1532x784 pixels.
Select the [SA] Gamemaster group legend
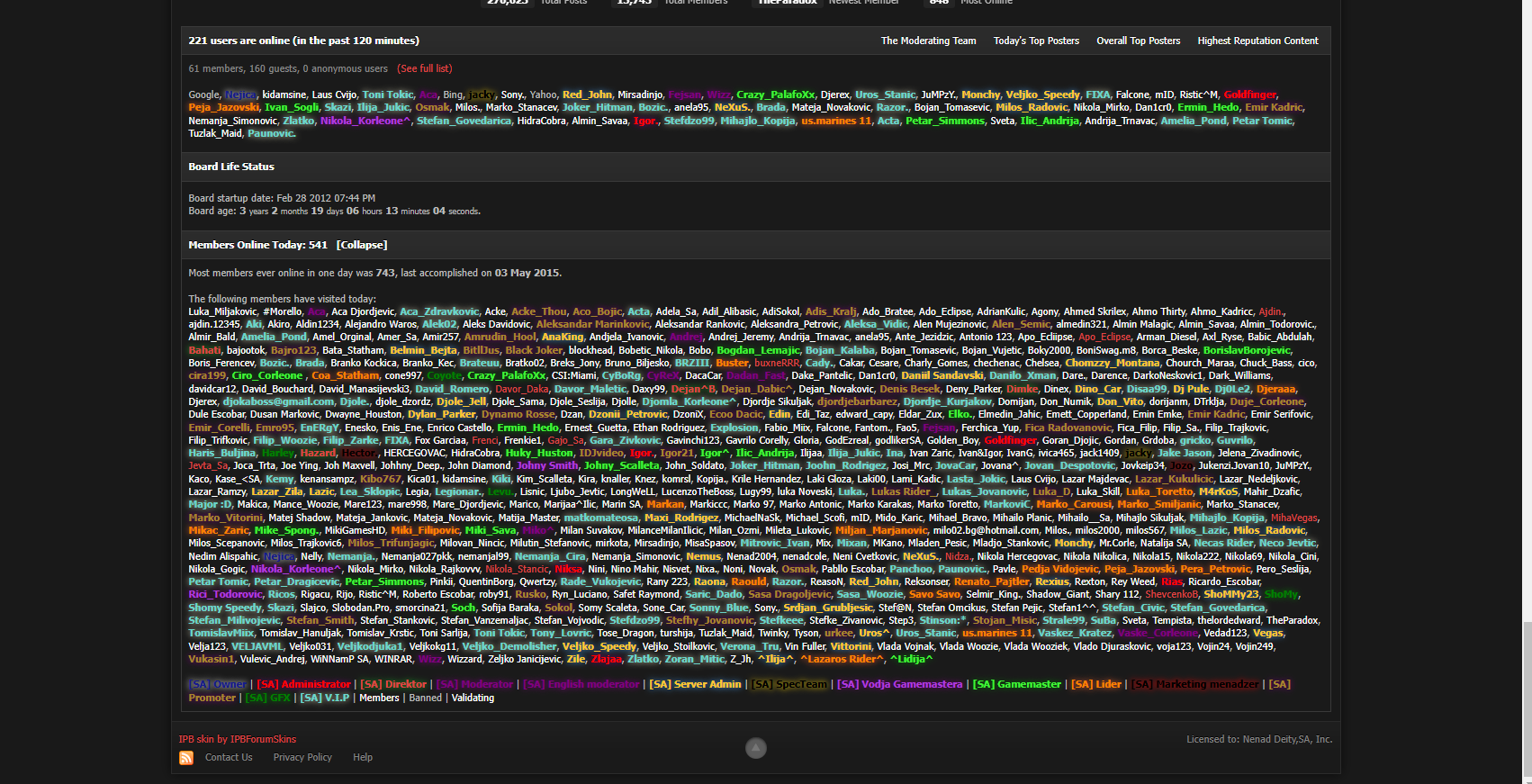tap(1017, 684)
